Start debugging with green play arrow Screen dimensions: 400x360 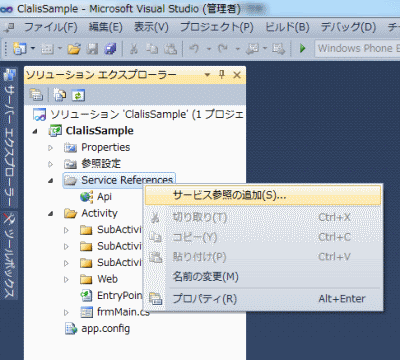pos(303,48)
